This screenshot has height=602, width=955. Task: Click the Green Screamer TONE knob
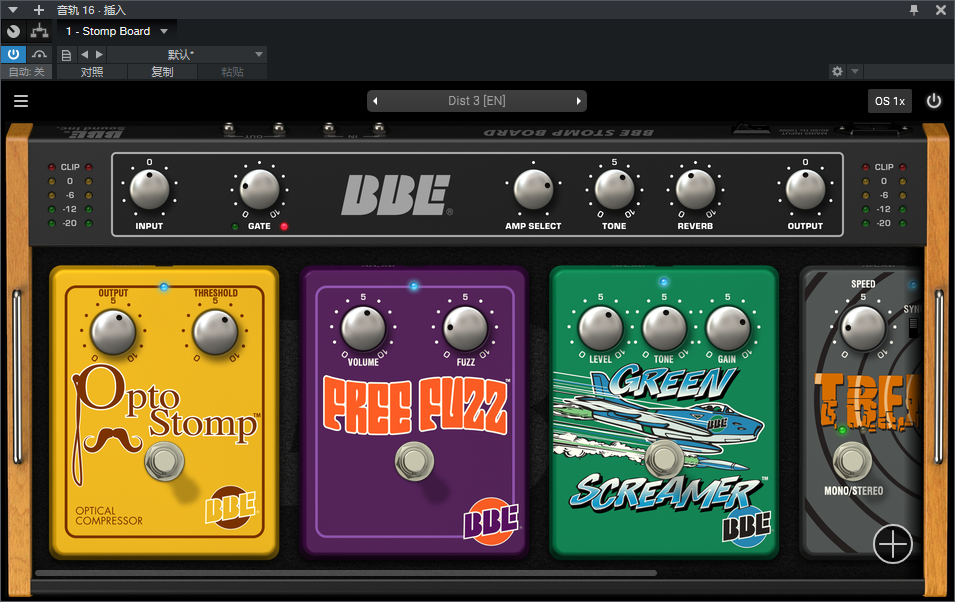[664, 328]
